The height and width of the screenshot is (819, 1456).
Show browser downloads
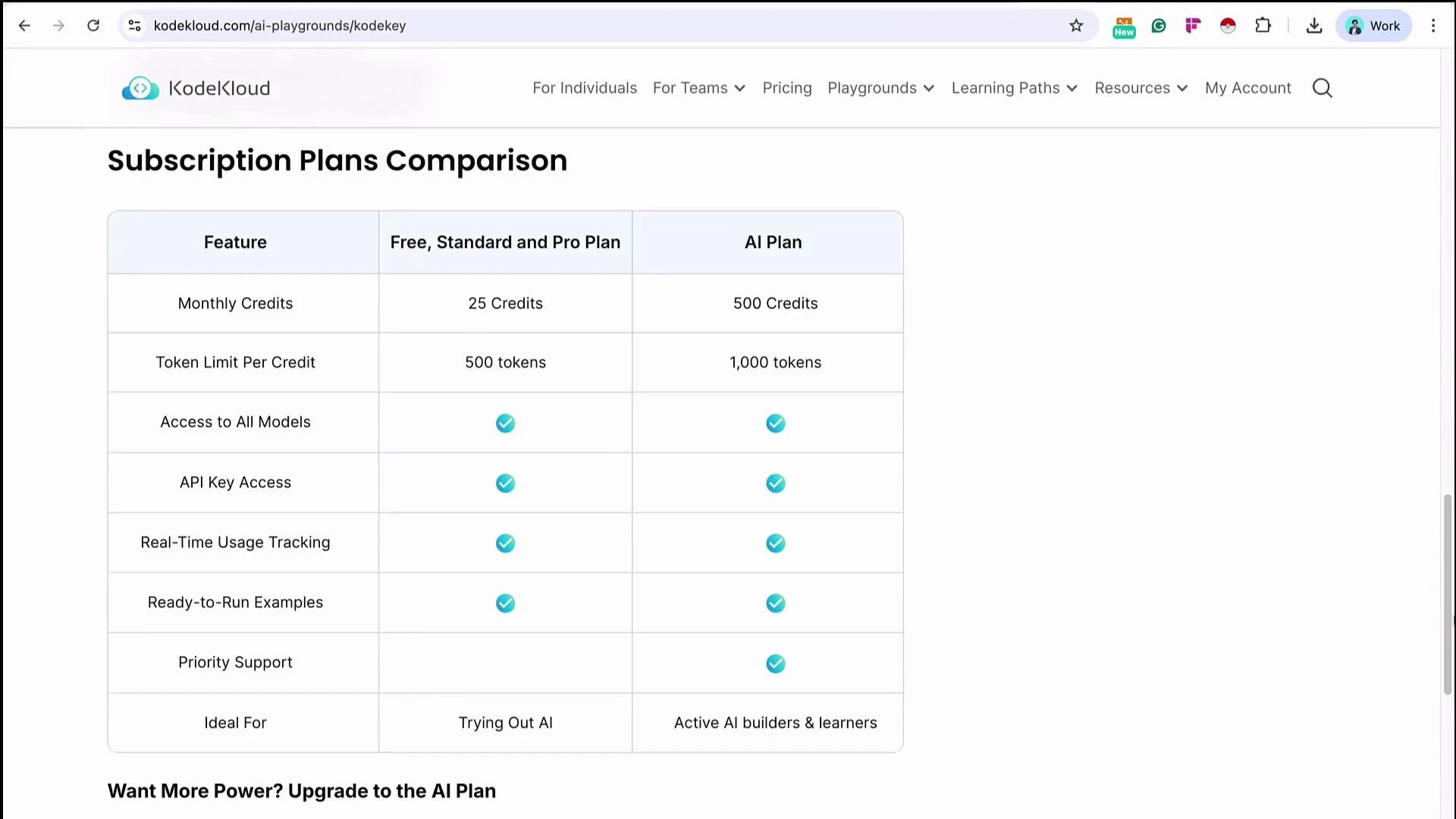coord(1314,26)
